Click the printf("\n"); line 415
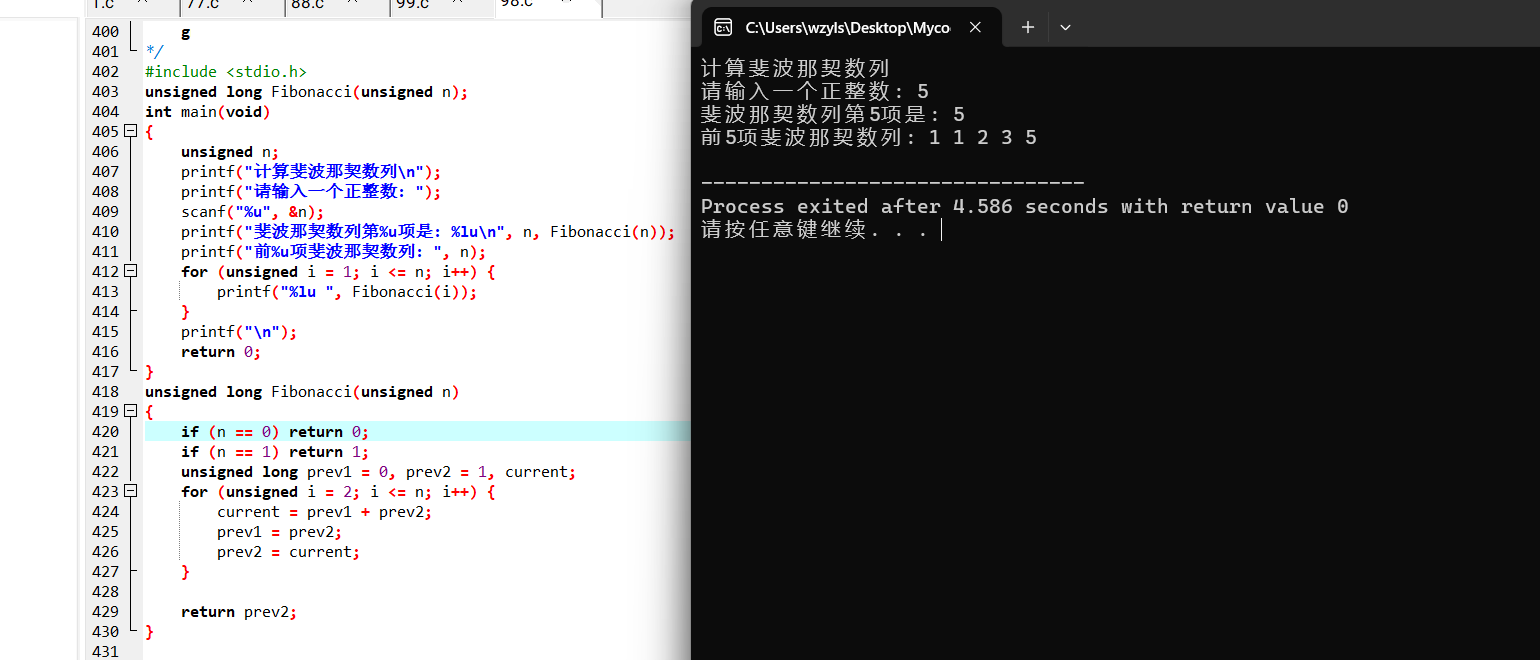Screen dimensions: 1540x660 (239, 332)
